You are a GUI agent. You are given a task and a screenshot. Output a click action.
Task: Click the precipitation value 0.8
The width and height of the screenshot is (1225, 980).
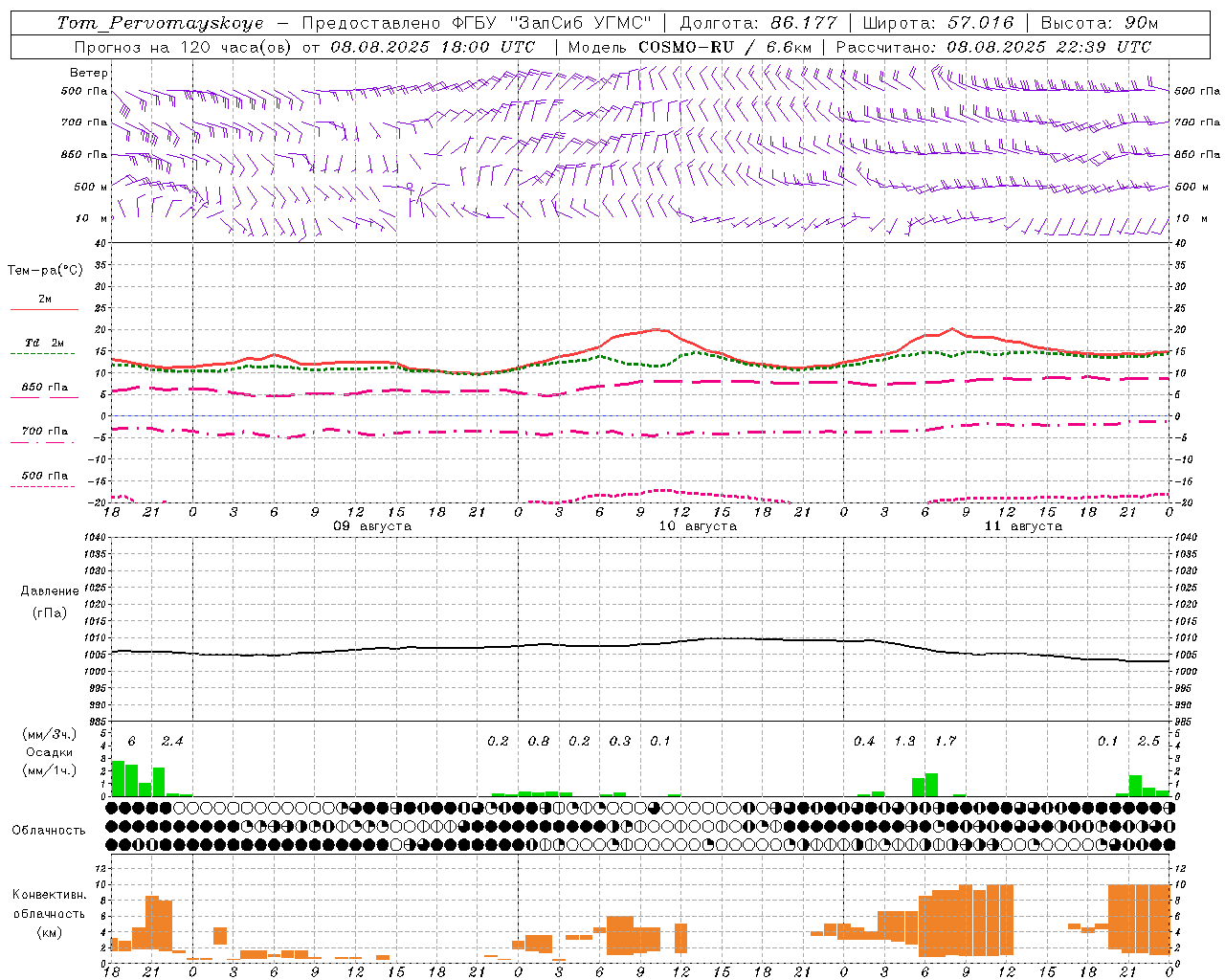(x=539, y=742)
